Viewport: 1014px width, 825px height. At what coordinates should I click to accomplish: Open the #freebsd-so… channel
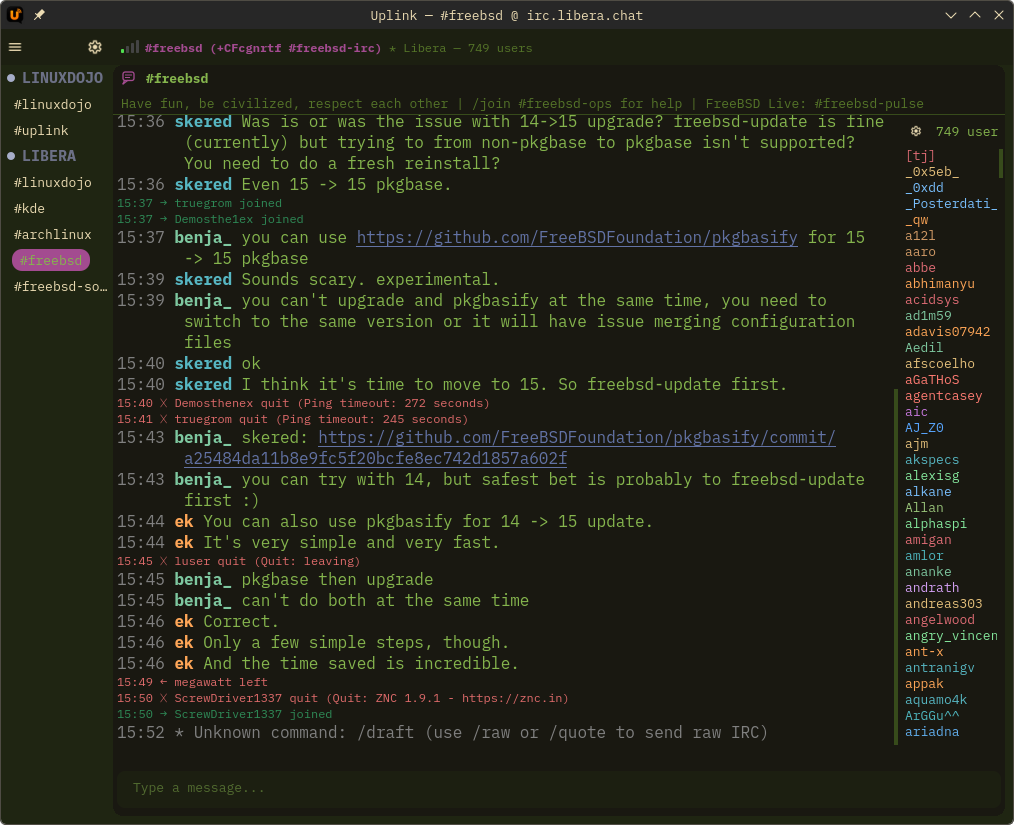click(x=61, y=286)
